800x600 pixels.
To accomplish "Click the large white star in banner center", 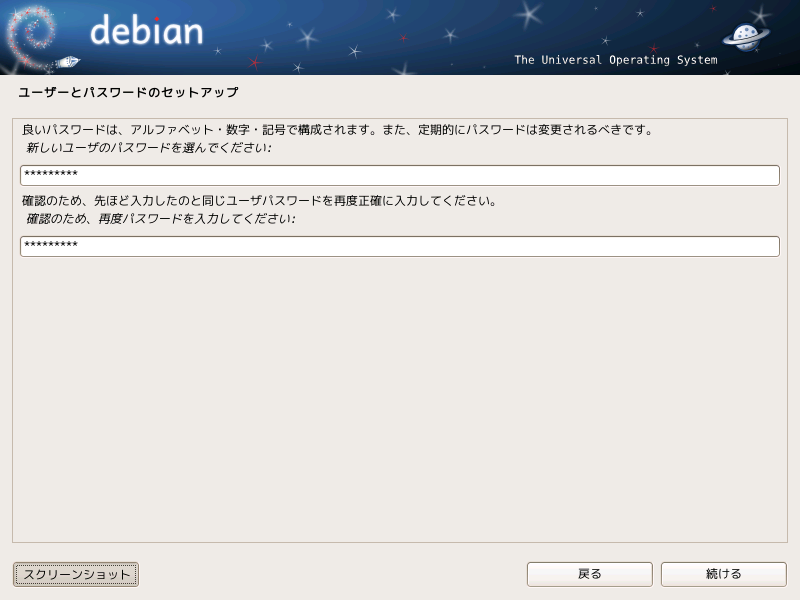I will point(529,14).
